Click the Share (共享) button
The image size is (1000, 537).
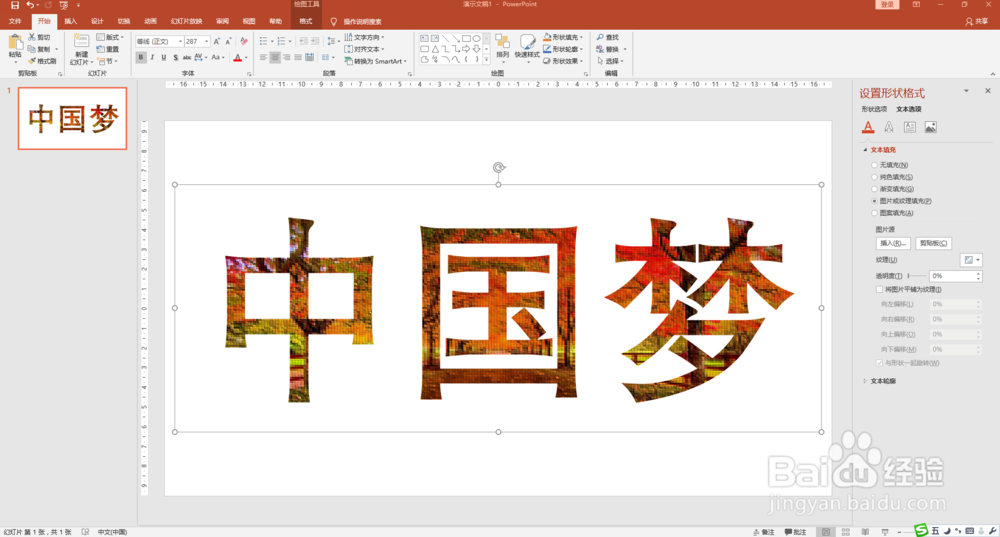pyautogui.click(x=976, y=22)
